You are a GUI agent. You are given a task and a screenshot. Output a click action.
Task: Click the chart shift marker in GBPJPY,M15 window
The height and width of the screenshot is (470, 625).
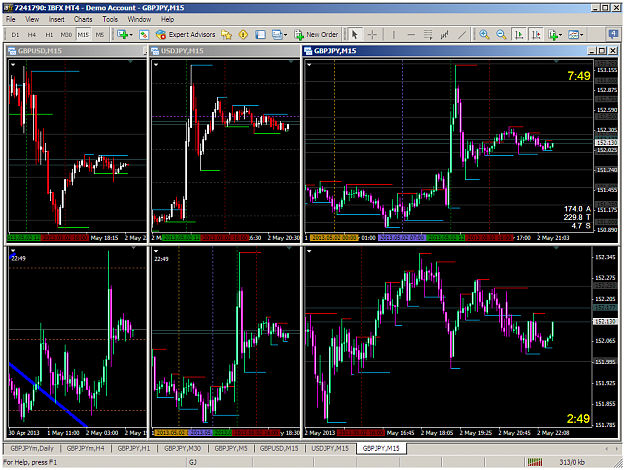point(556,61)
